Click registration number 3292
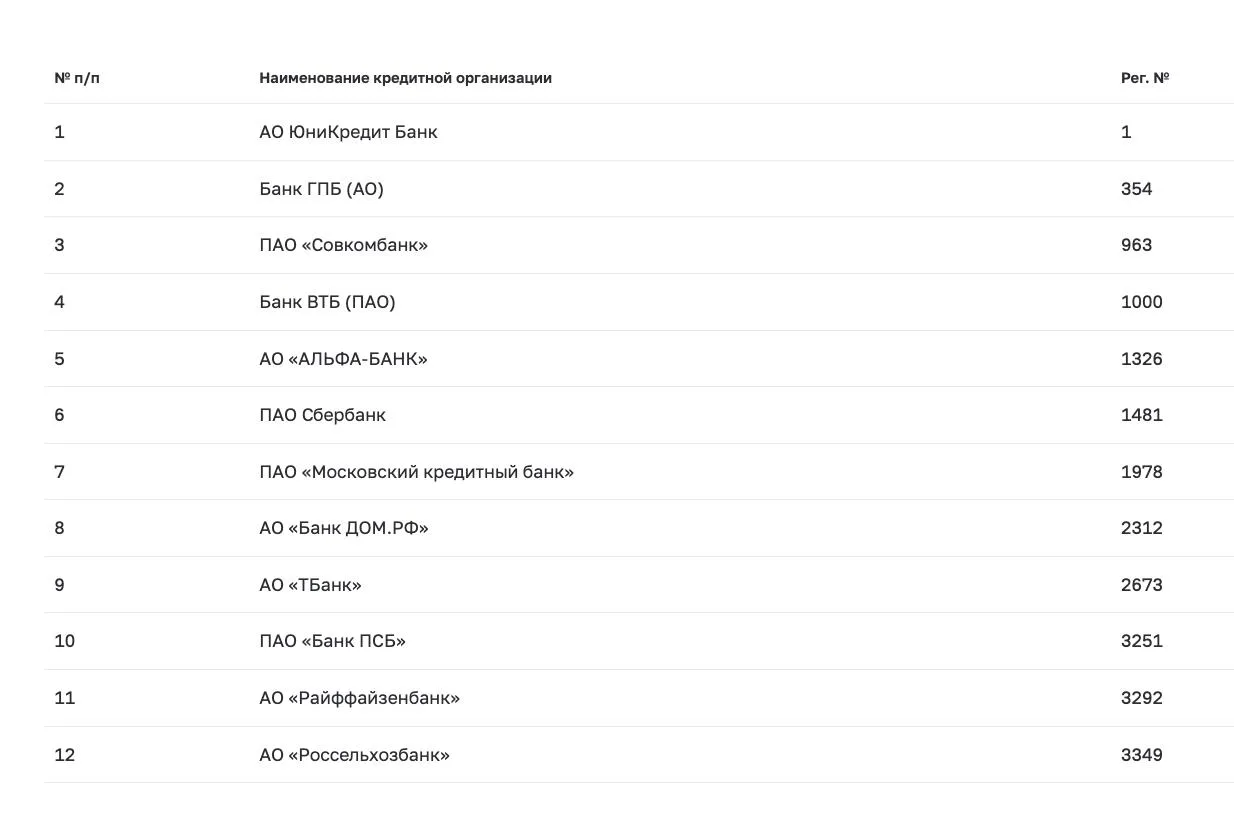Viewport: 1234px width, 840px height. coord(1141,698)
